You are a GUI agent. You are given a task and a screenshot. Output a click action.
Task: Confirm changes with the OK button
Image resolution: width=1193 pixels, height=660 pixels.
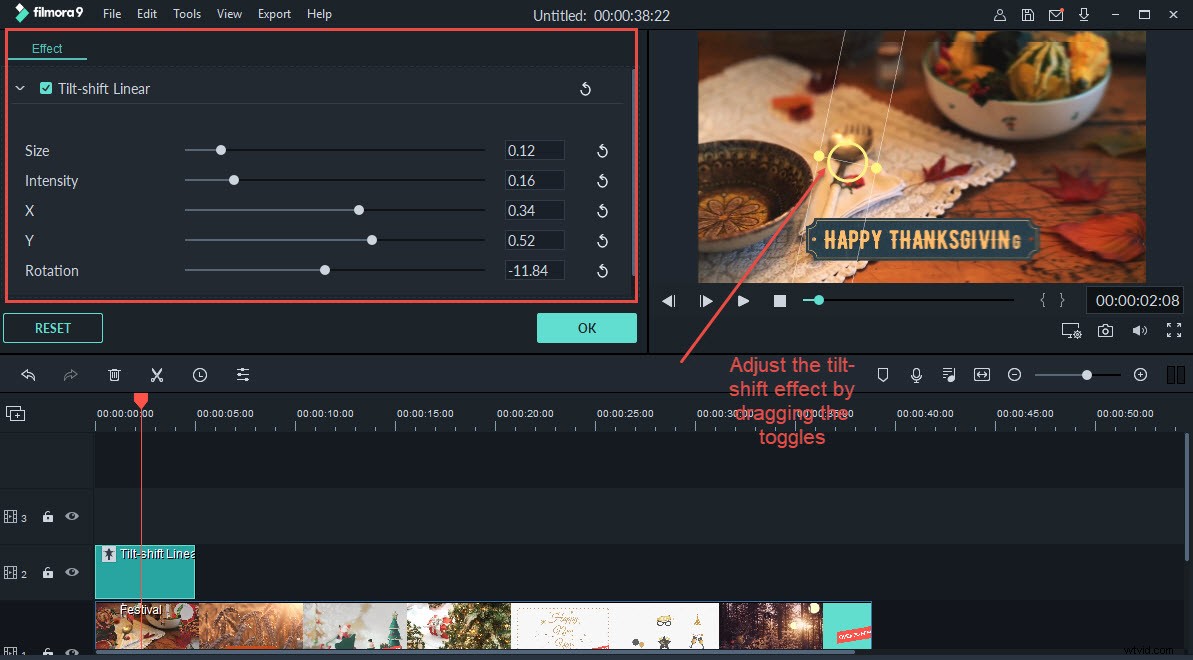586,327
